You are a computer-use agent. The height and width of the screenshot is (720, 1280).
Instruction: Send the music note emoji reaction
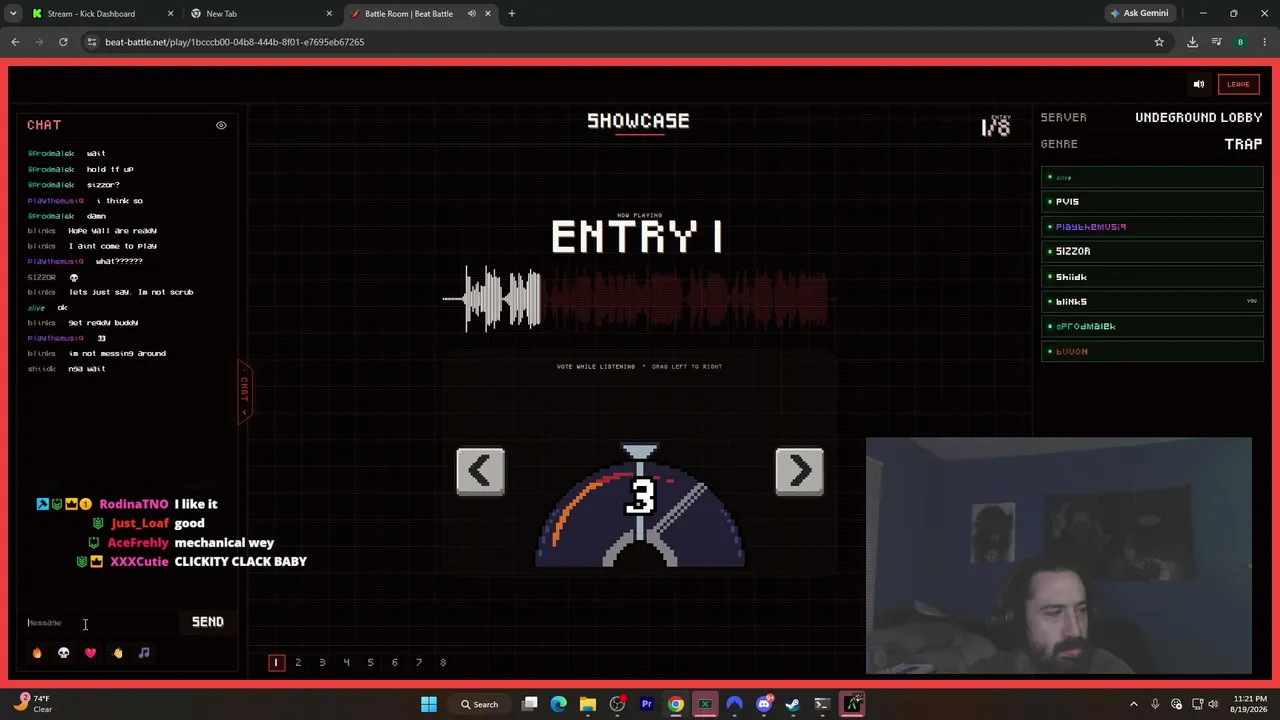[x=144, y=653]
